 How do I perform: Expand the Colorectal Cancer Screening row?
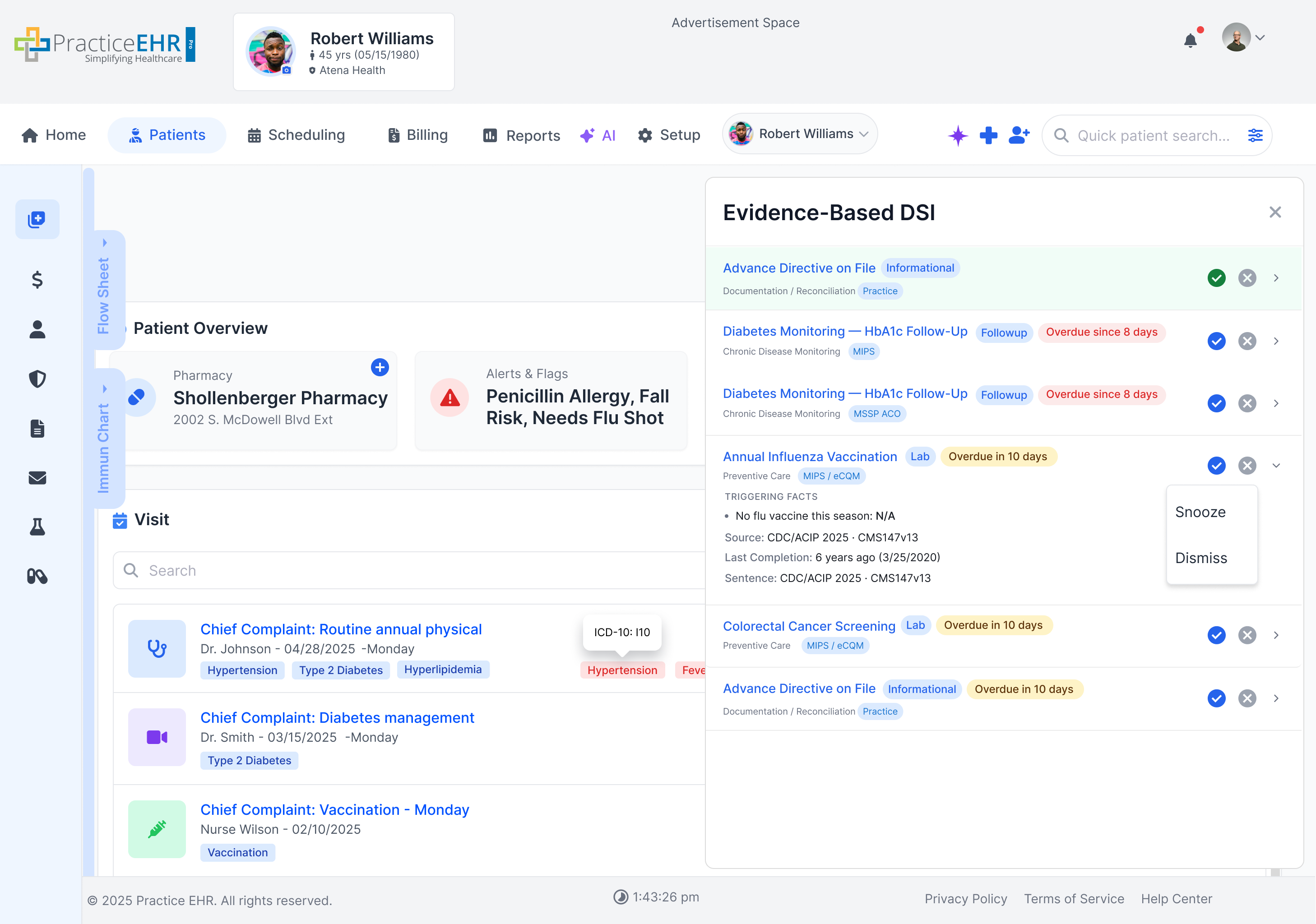coord(1276,635)
